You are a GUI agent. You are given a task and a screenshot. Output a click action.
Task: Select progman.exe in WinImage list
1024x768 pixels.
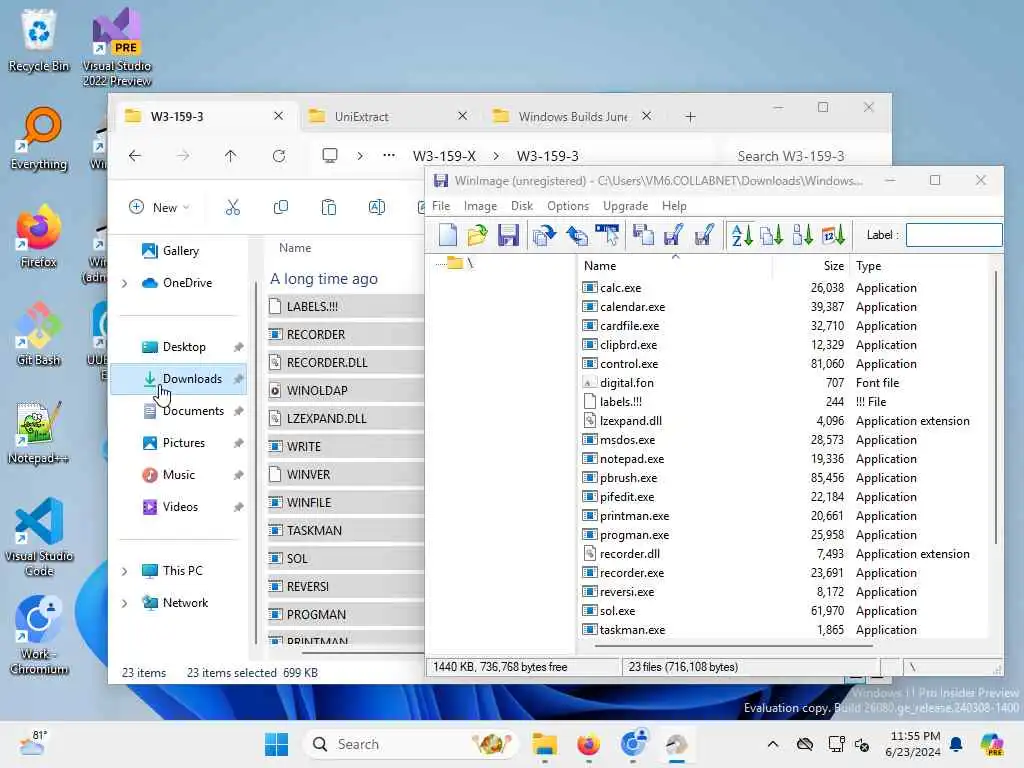click(634, 534)
